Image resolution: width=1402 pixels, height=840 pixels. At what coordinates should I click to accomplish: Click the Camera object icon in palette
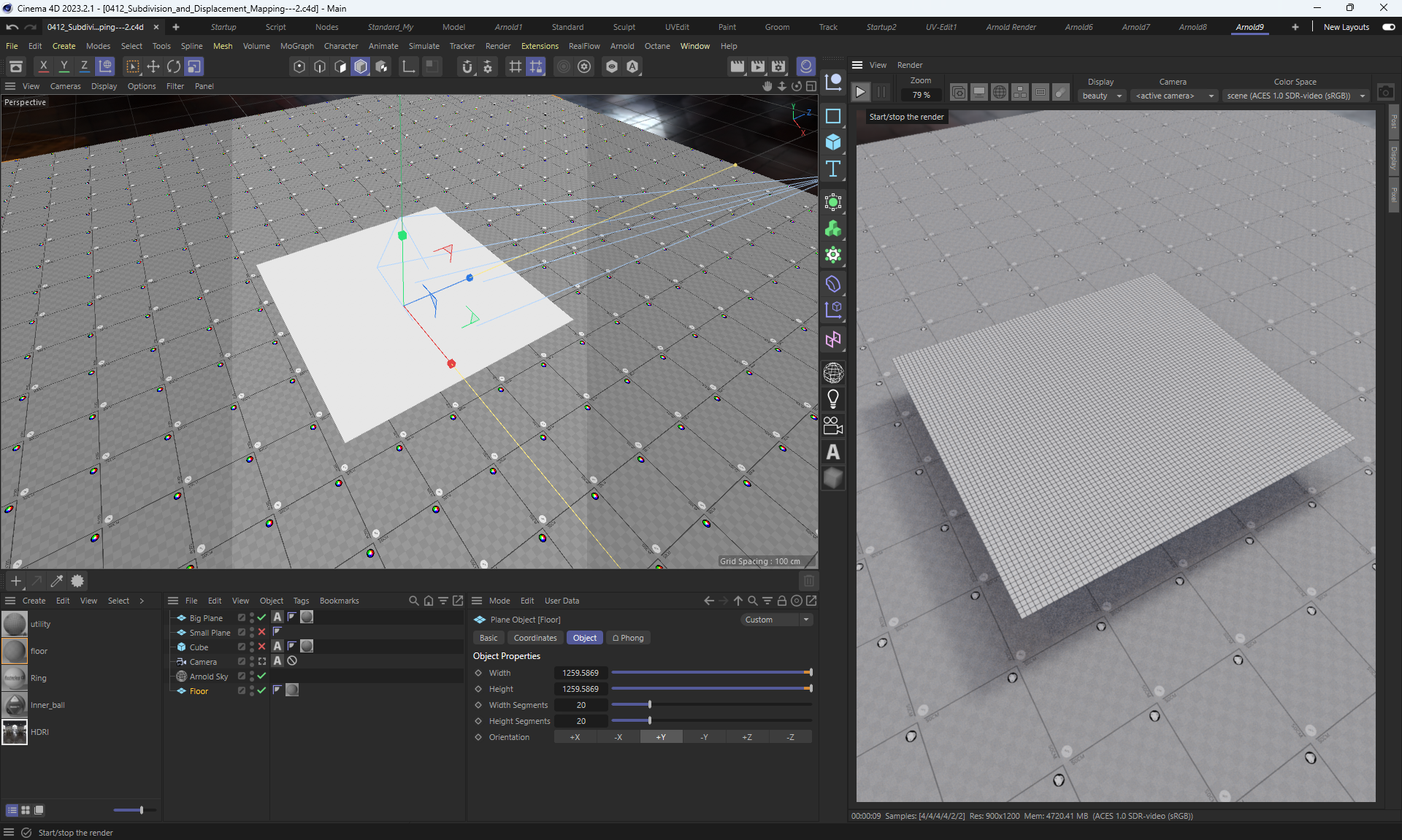tap(833, 425)
